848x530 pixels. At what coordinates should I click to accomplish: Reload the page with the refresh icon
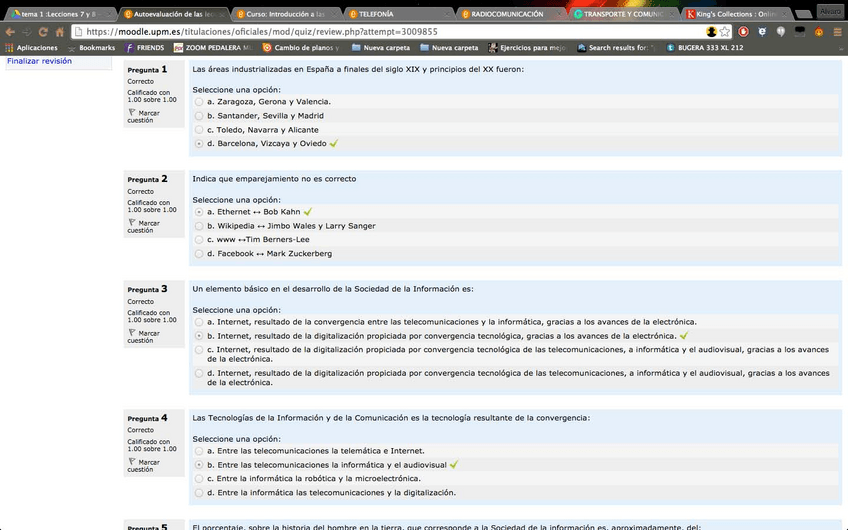43,32
